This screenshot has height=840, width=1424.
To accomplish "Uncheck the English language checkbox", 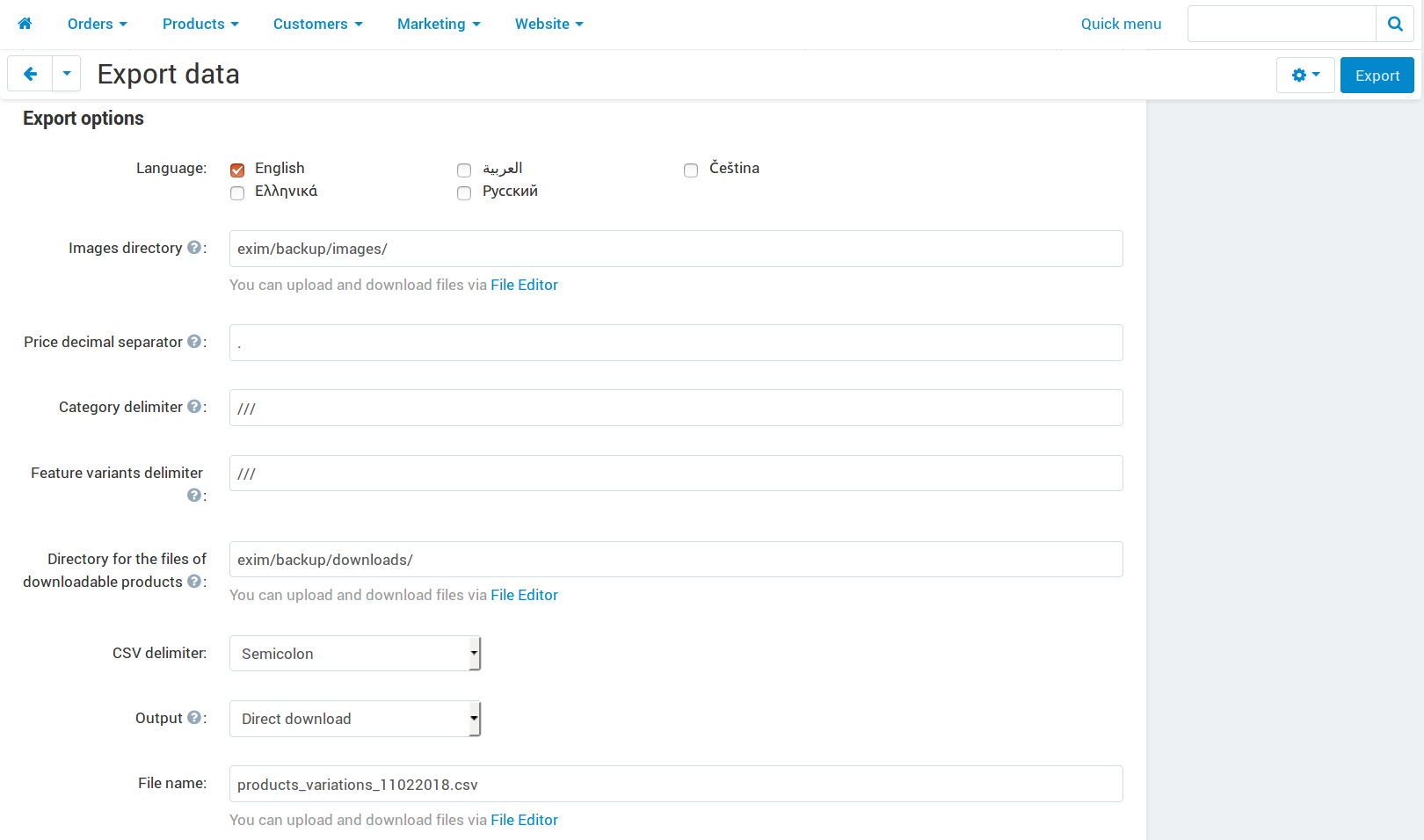I will point(237,170).
